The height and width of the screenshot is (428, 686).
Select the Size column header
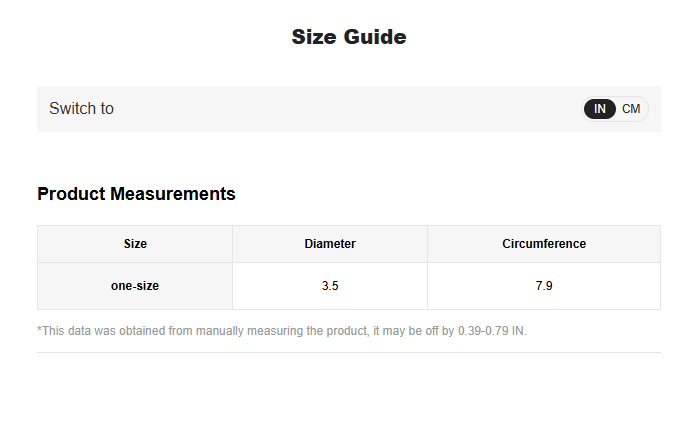click(135, 244)
